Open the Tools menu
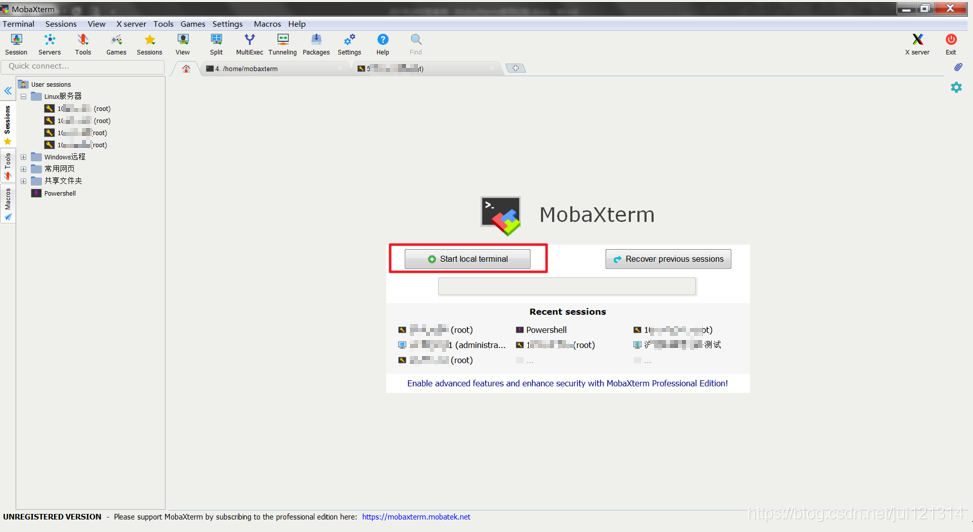 (x=163, y=24)
